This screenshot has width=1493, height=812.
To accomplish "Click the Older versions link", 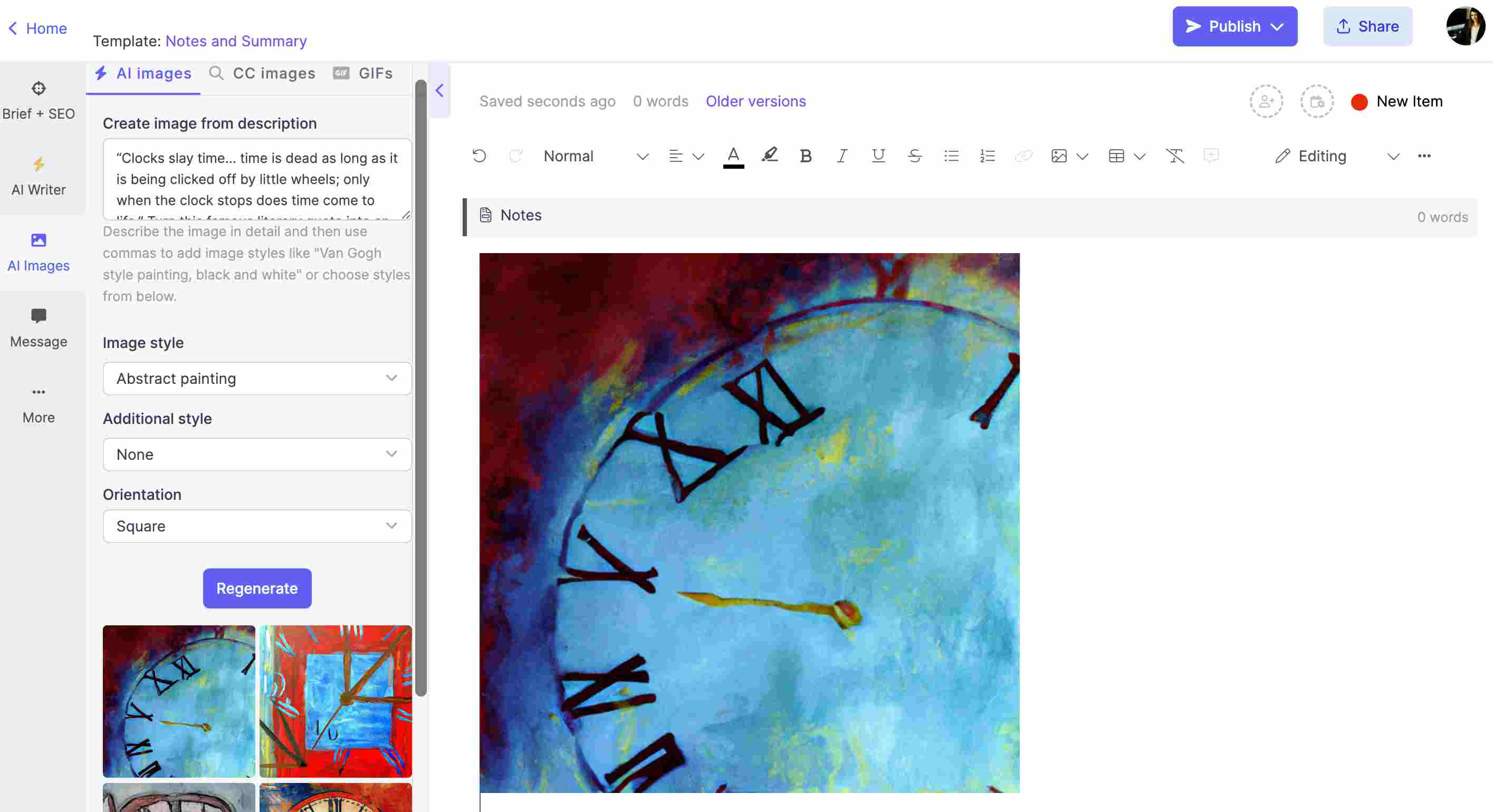I will pos(755,101).
